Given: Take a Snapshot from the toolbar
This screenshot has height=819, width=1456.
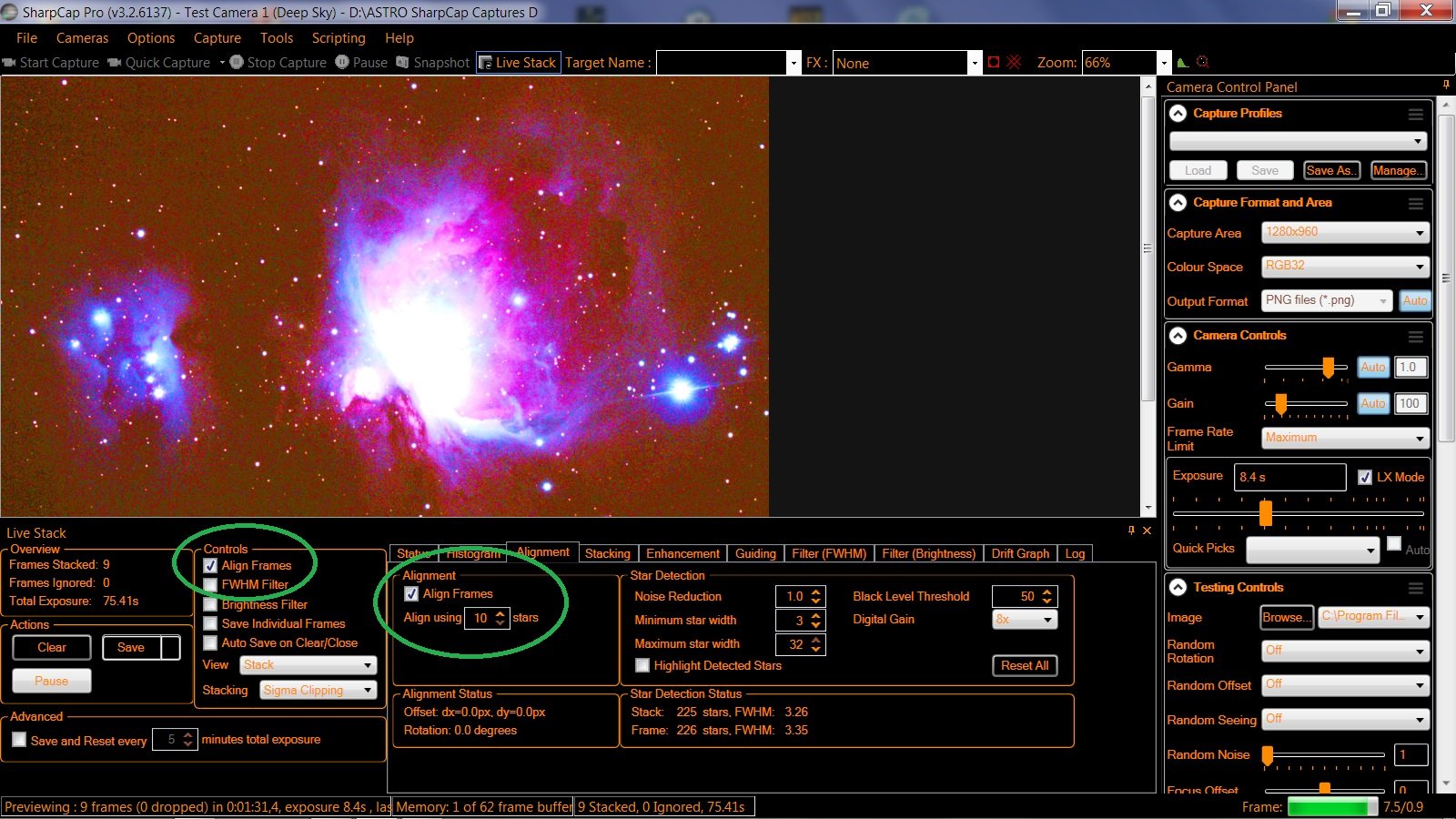Looking at the screenshot, I should point(433,63).
